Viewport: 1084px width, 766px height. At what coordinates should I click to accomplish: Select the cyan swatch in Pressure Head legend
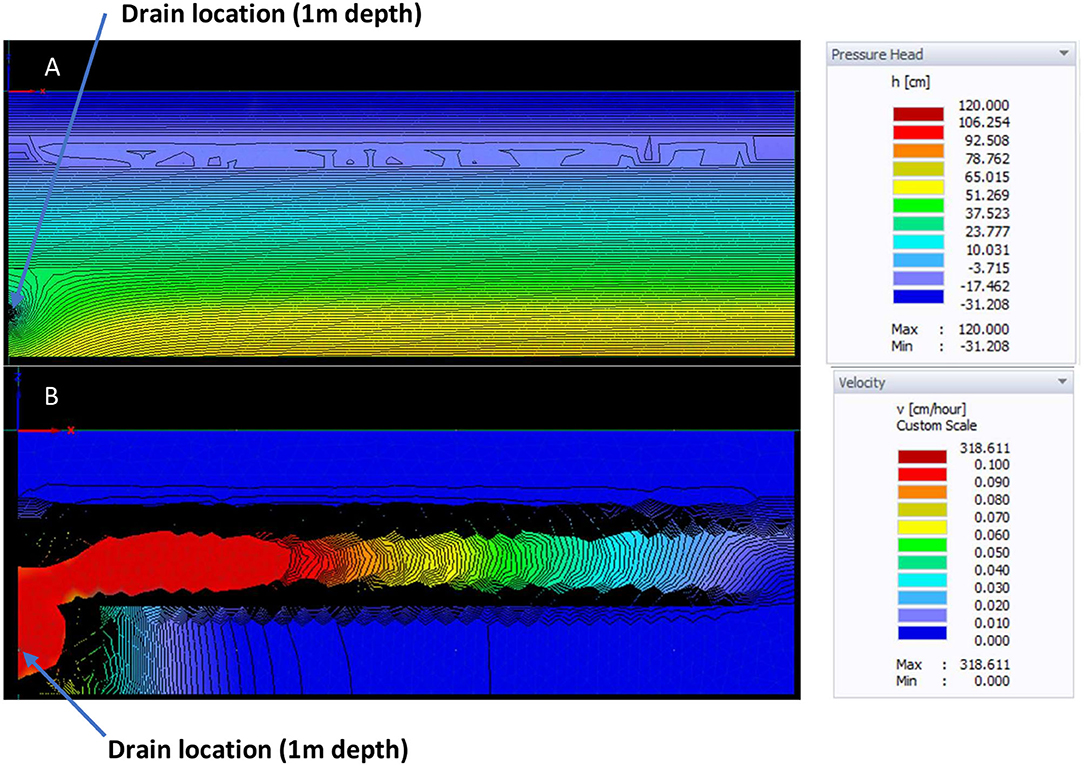[918, 242]
